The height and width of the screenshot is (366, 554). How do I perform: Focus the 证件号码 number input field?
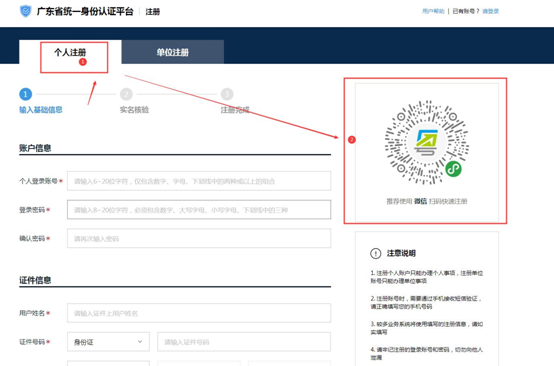(x=244, y=342)
